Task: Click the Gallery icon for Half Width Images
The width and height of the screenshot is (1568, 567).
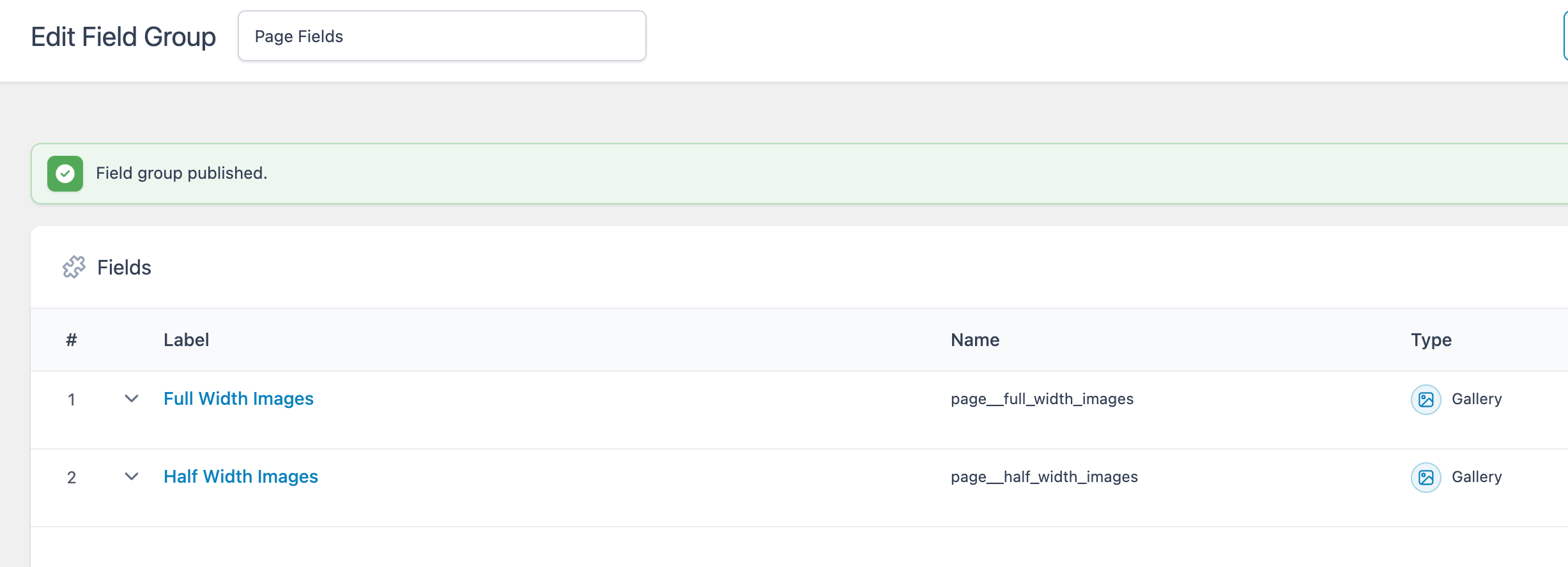Action: [x=1426, y=478]
